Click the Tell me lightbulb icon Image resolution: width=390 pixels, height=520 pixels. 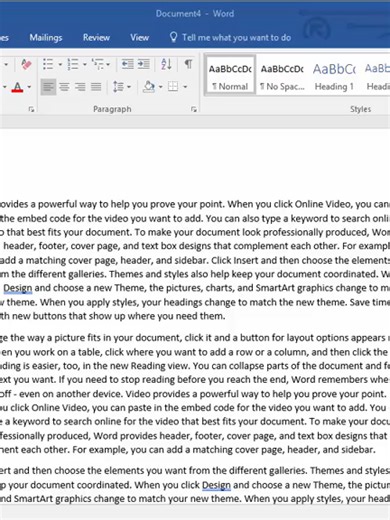(173, 37)
